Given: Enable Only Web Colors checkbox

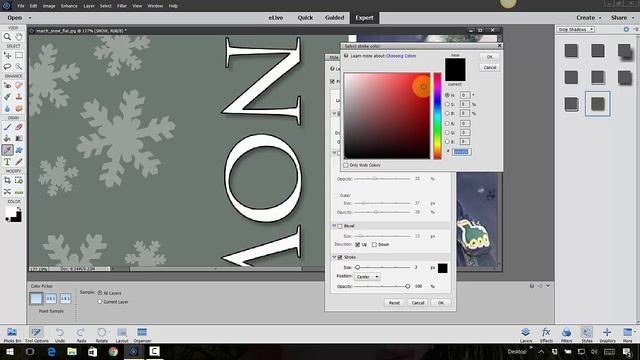Looking at the screenshot, I should tap(346, 165).
